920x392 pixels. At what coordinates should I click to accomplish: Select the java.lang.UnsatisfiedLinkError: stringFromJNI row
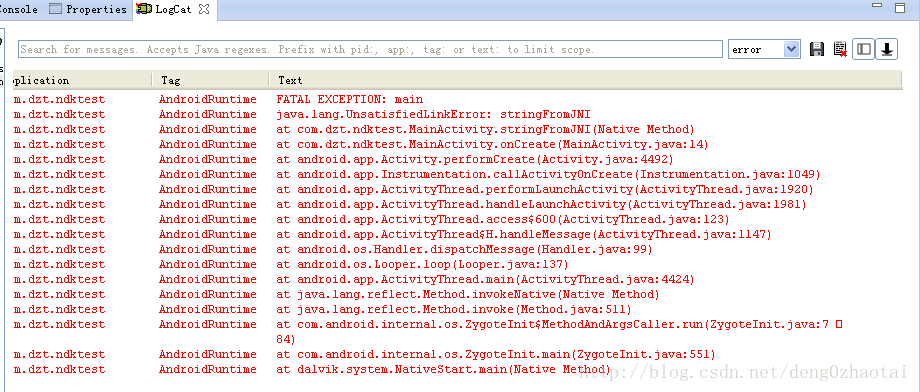coord(458,114)
